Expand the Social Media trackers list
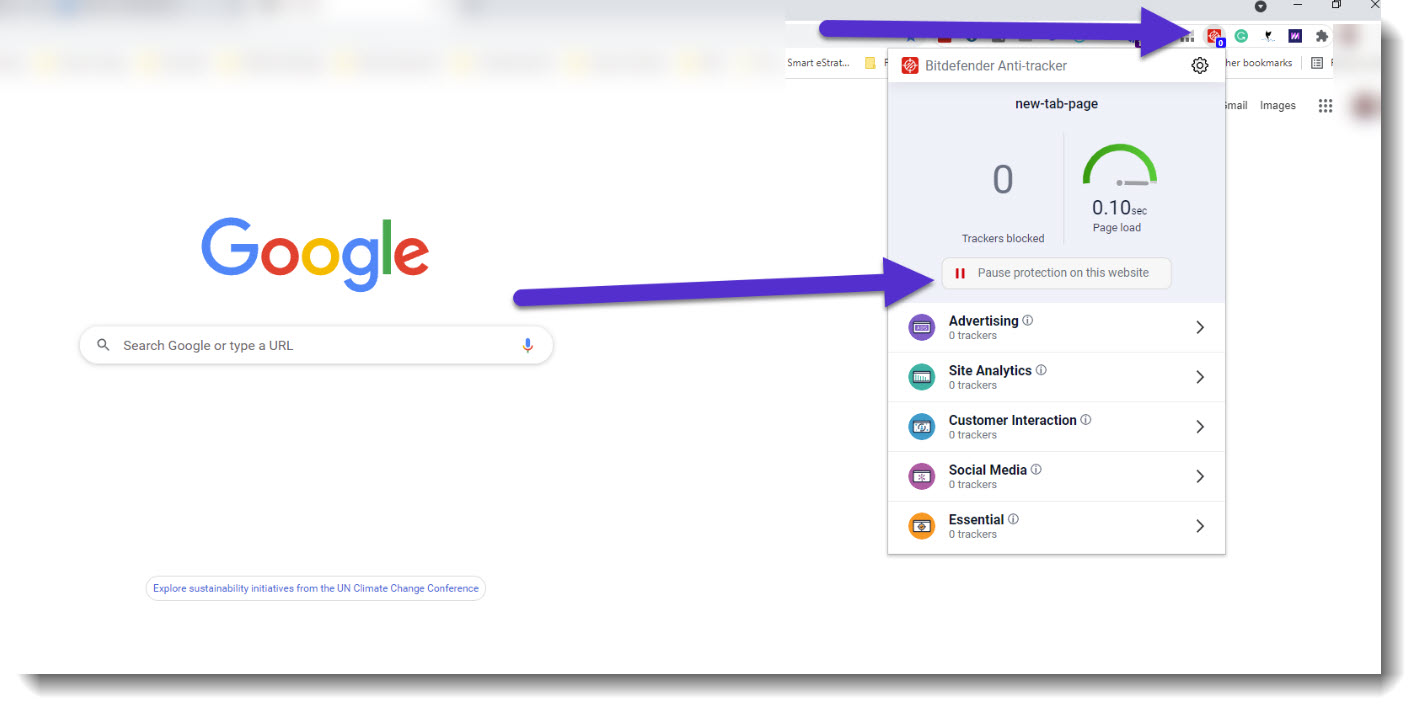This screenshot has height=715, width=1422. 1200,477
